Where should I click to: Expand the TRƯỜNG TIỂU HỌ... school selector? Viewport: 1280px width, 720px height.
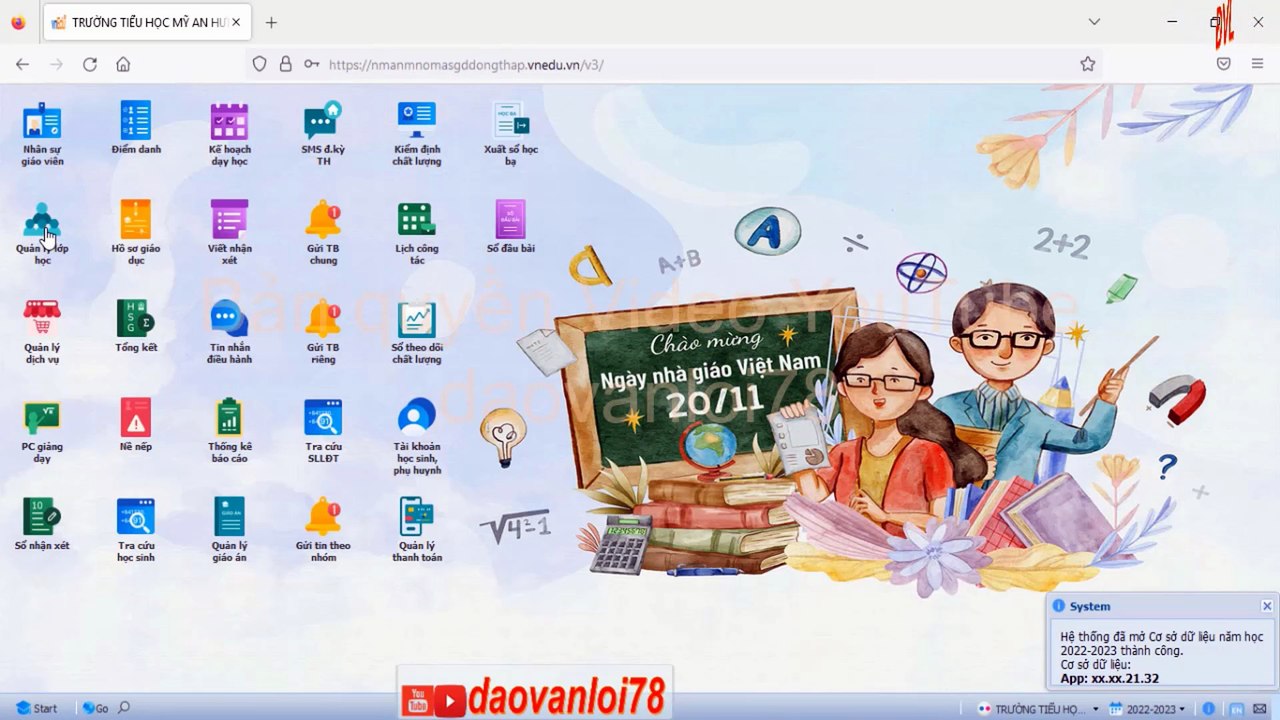coord(1037,709)
